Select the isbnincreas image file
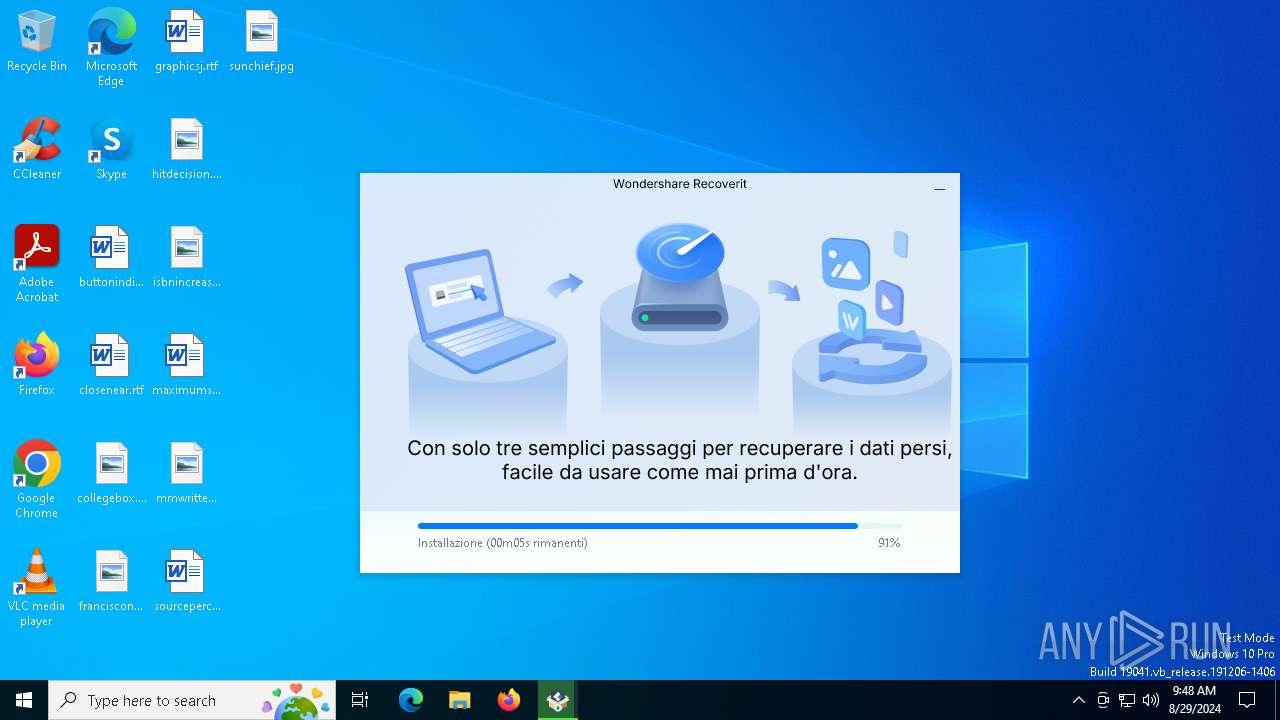The height and width of the screenshot is (720, 1280). tap(186, 258)
